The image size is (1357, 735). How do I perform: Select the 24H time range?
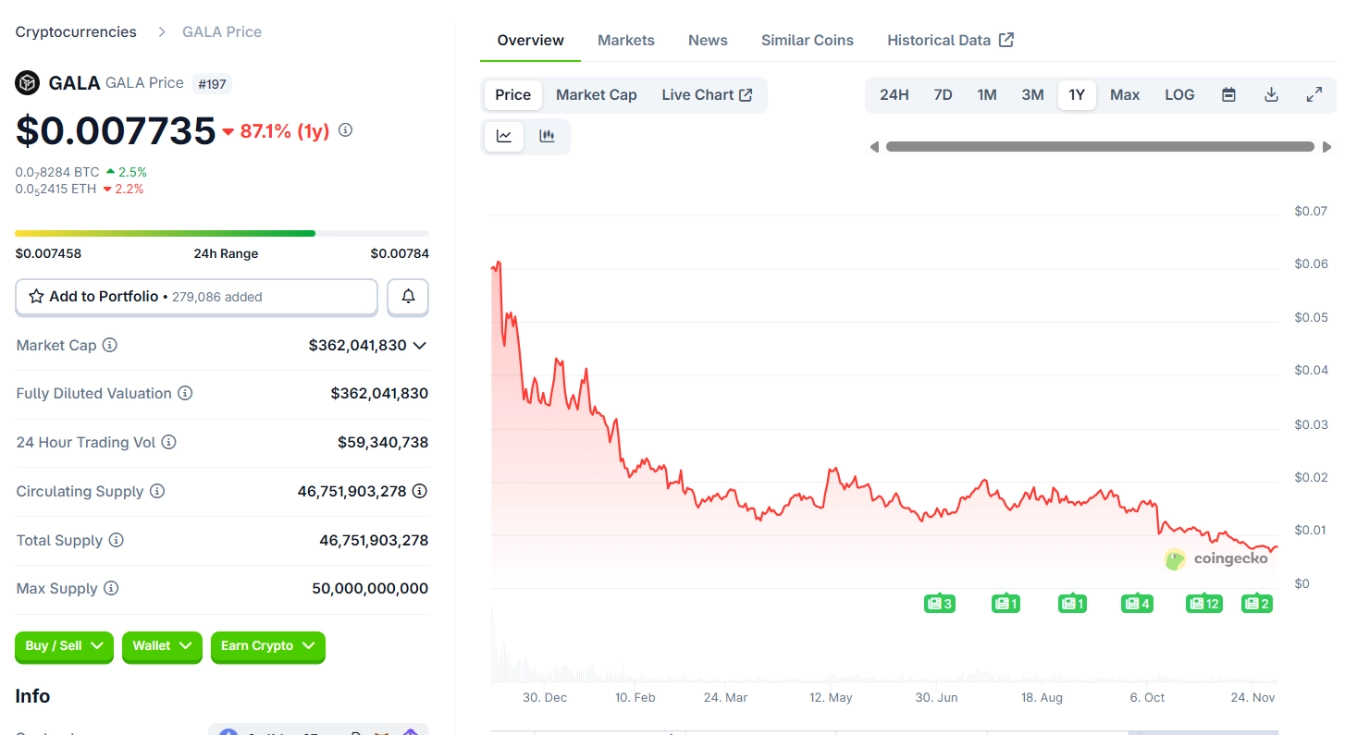tap(894, 95)
